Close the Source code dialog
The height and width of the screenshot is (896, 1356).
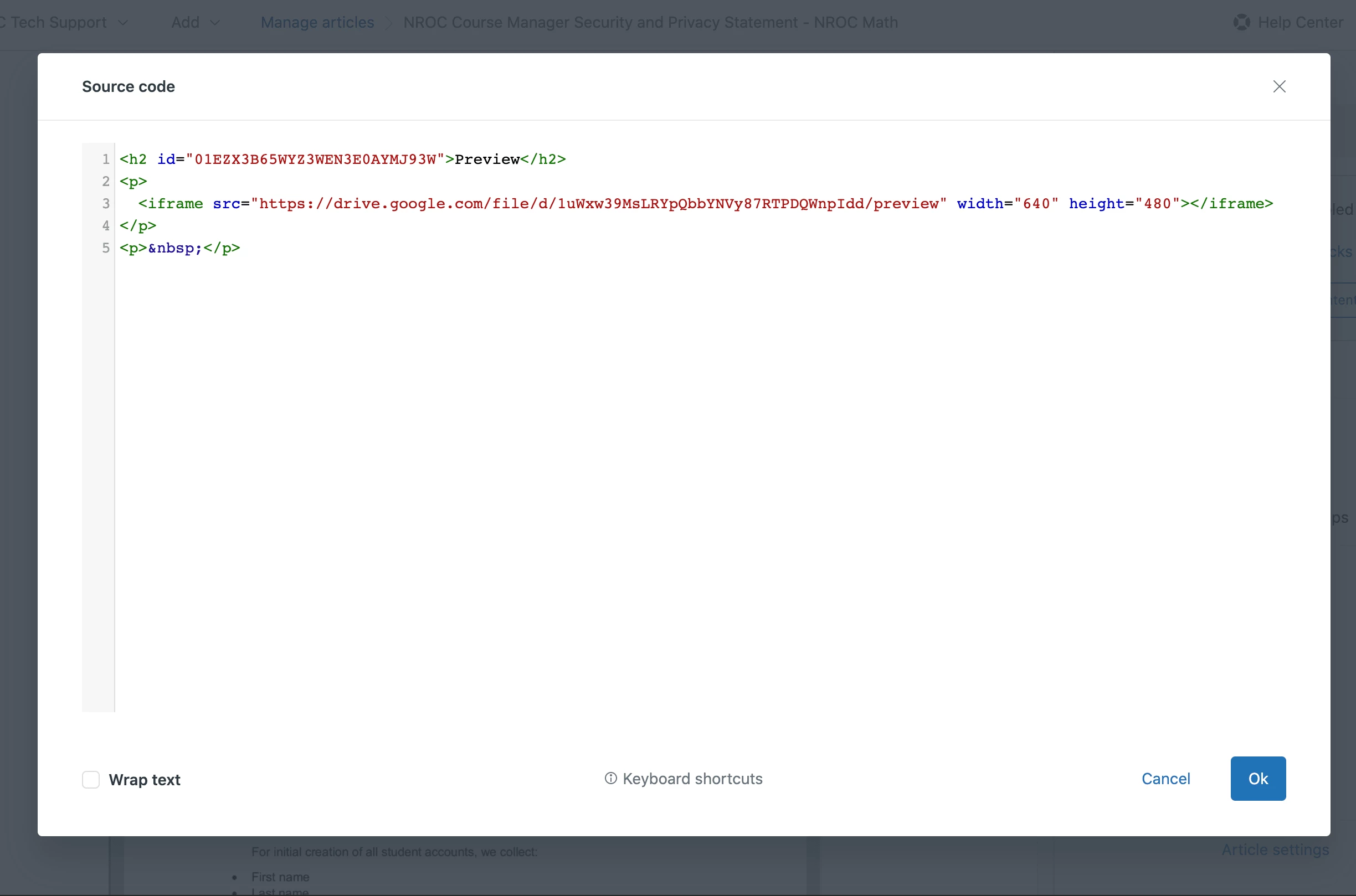click(1279, 86)
